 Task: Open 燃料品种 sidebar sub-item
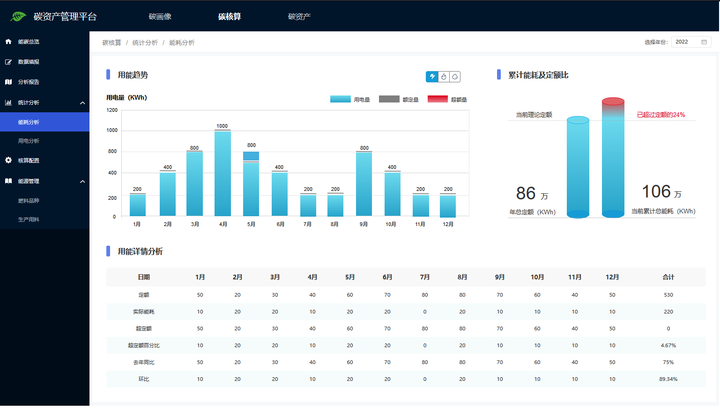tap(28, 201)
